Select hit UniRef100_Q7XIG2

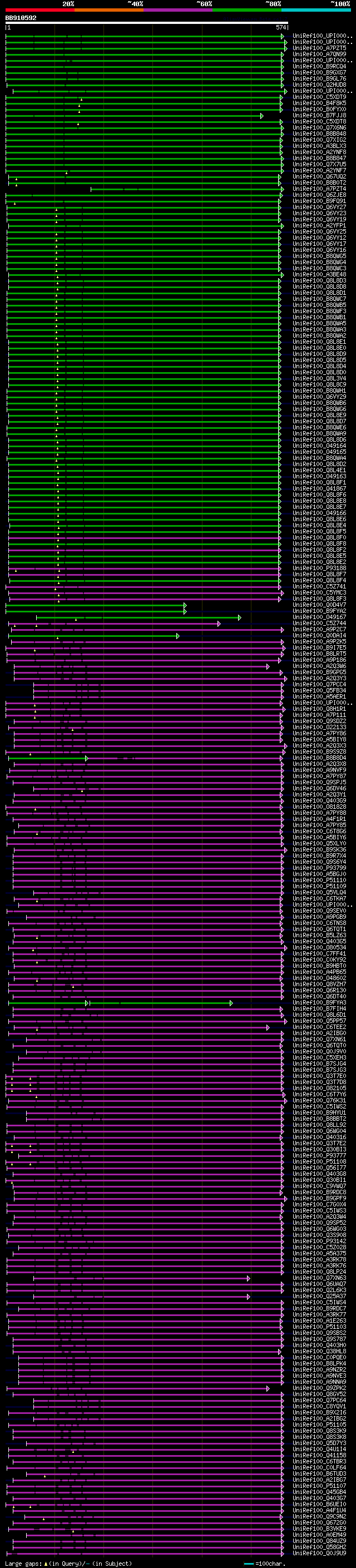(x=319, y=140)
